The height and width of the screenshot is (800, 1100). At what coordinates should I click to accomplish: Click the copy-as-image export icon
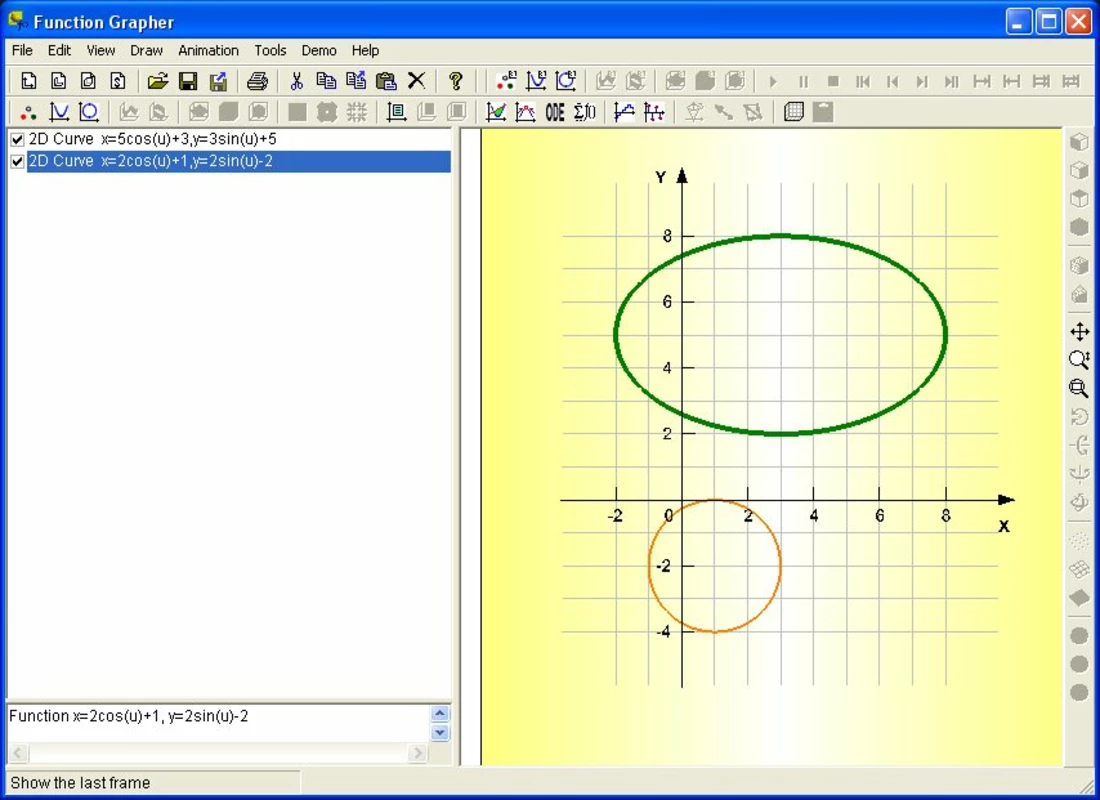click(356, 81)
